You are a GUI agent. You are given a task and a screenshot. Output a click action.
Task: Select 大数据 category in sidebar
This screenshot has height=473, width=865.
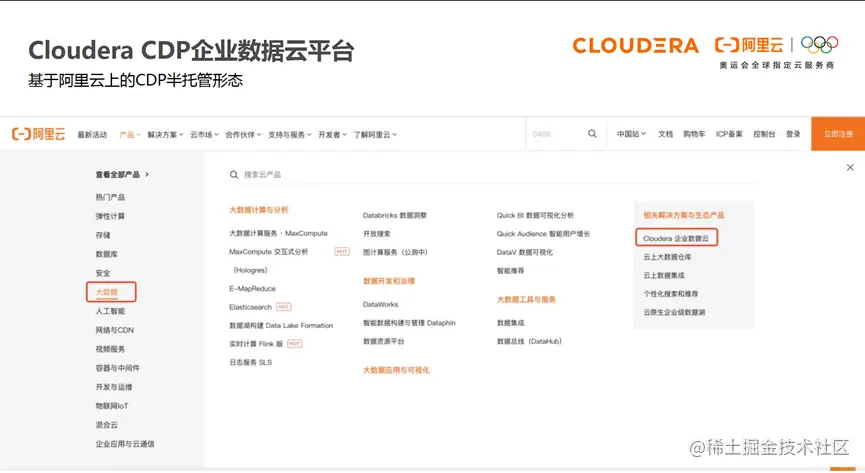click(107, 292)
